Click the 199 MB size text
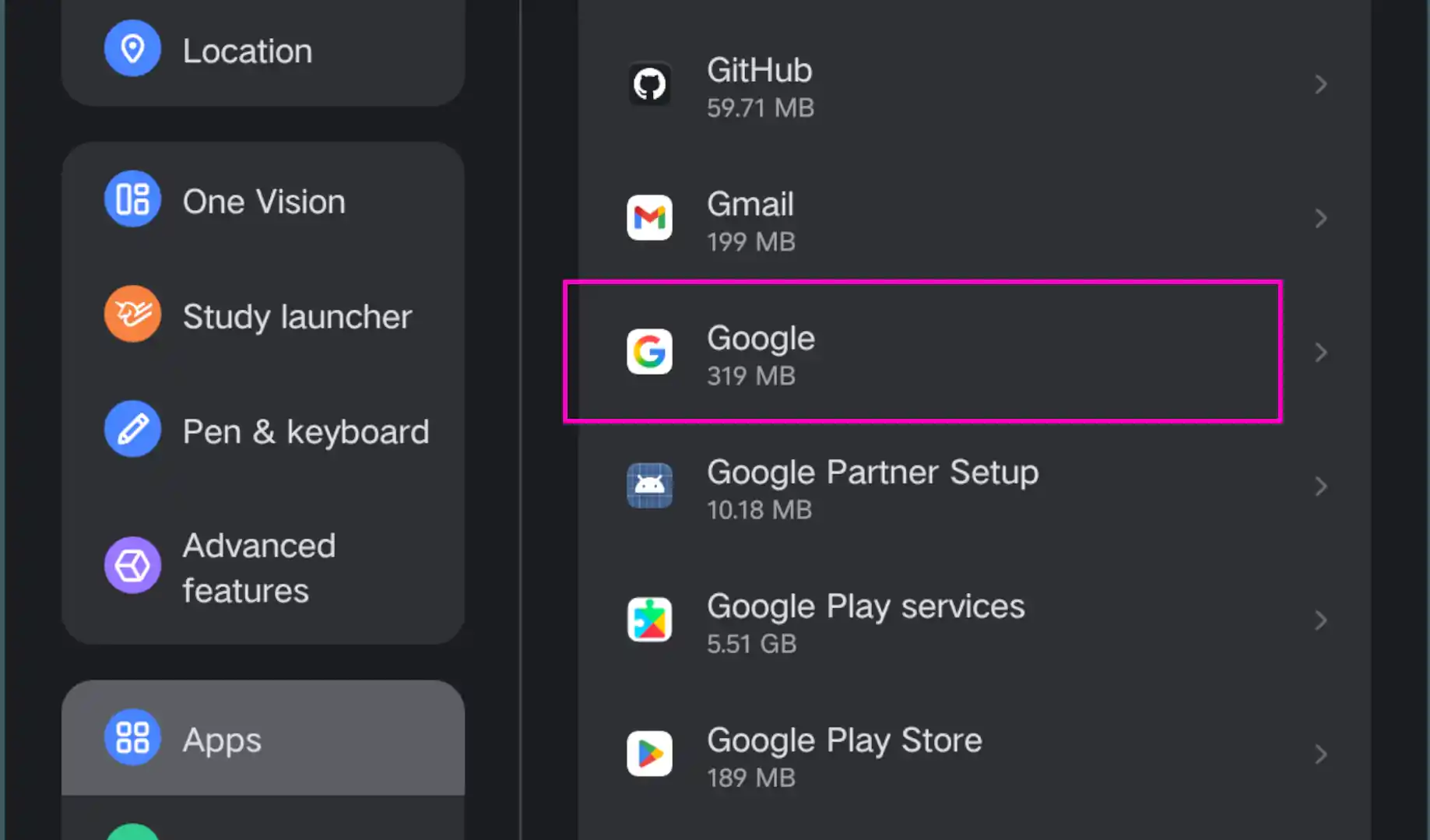1430x840 pixels. (751, 242)
